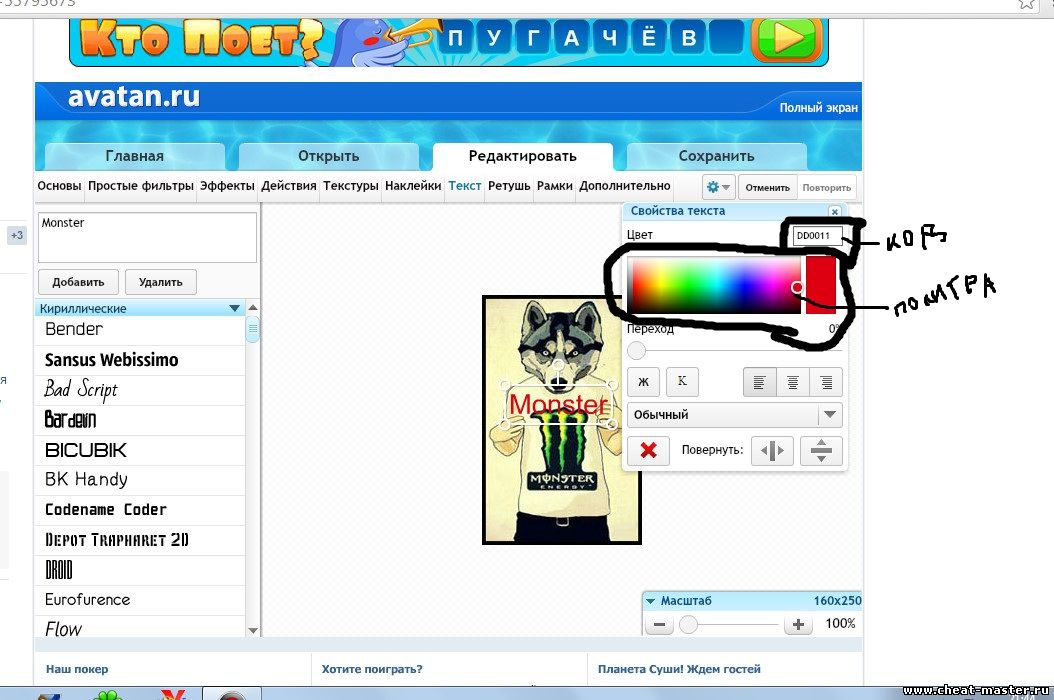The image size is (1054, 700).
Task: Toggle italic text with the K button
Action: (682, 382)
